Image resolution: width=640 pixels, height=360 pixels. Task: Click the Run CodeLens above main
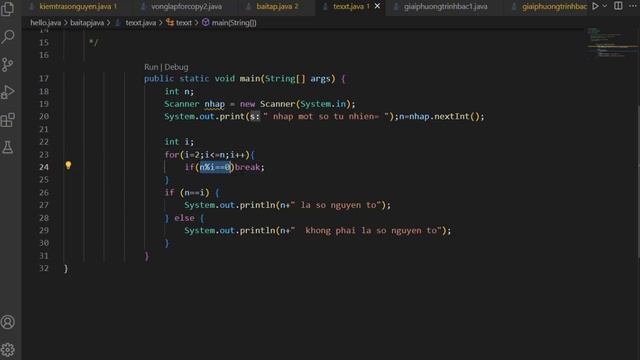(151, 67)
